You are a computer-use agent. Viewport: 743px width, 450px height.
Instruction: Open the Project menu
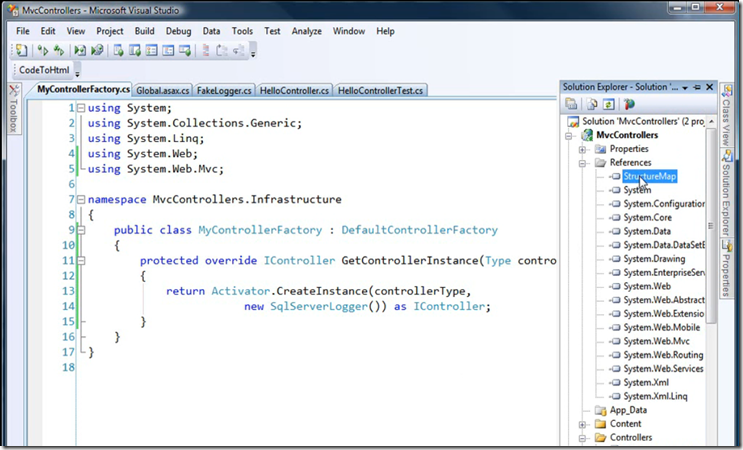(110, 31)
